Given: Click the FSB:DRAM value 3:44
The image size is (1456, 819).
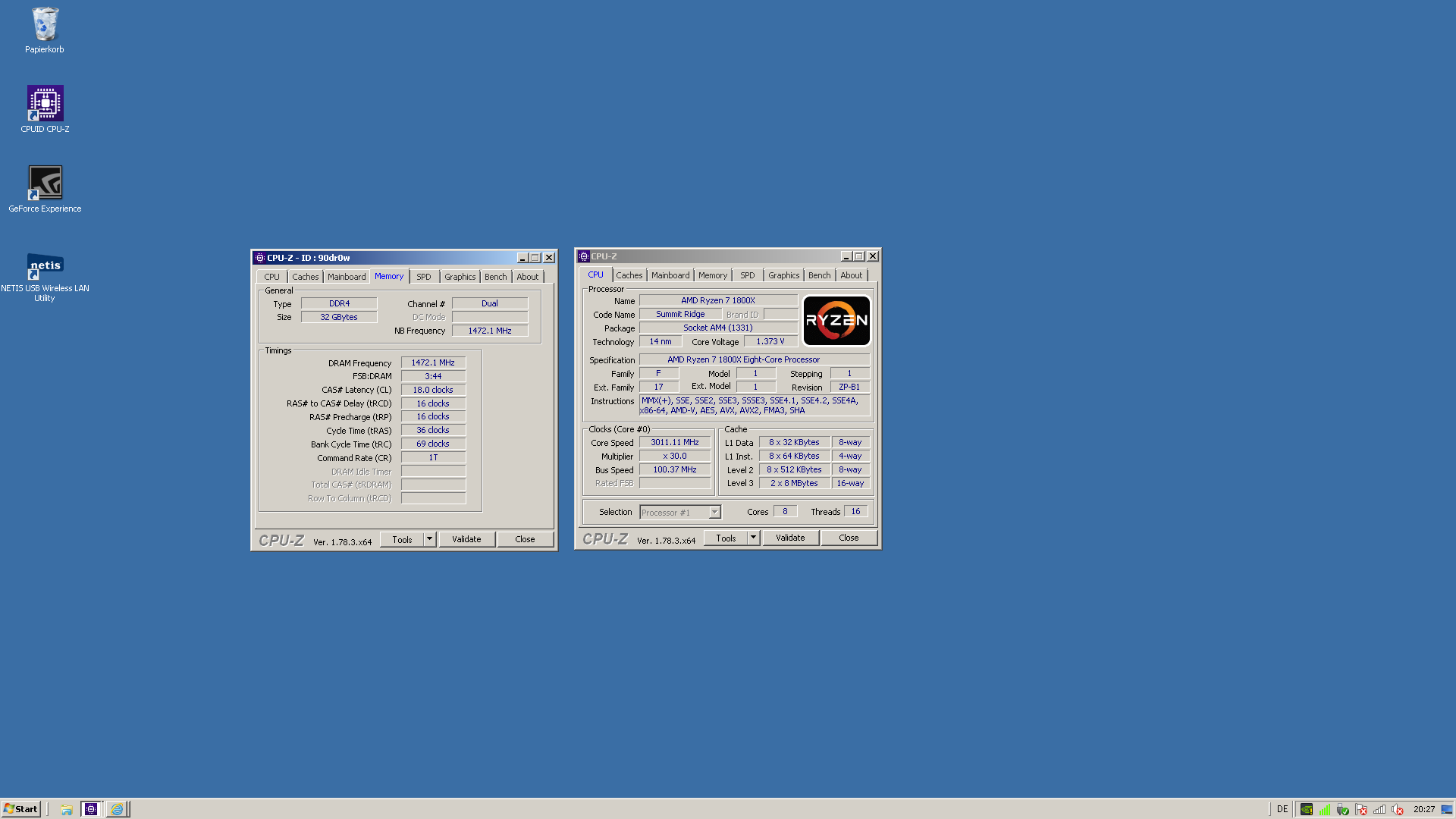Looking at the screenshot, I should point(433,376).
